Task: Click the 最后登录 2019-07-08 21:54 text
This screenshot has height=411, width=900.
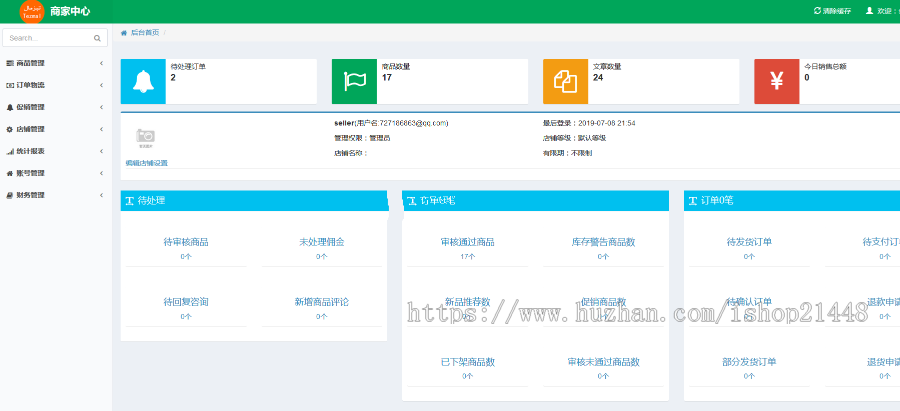Action: tap(589, 123)
